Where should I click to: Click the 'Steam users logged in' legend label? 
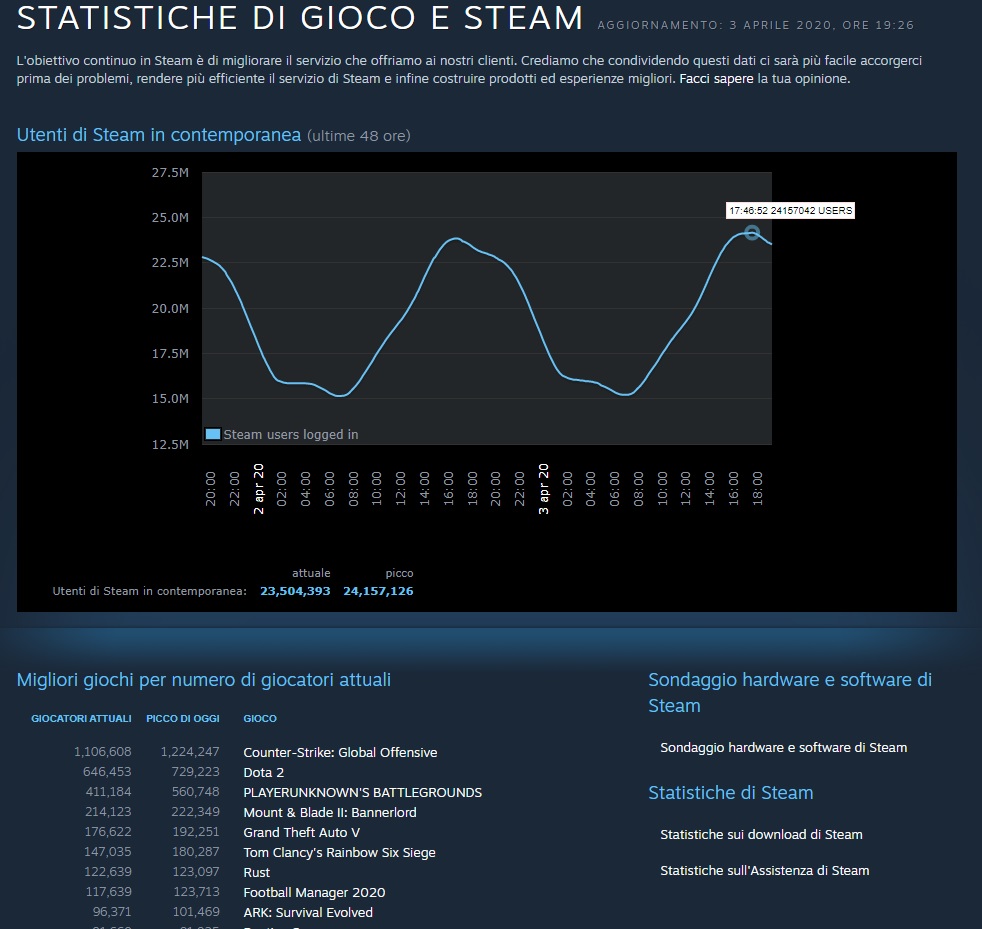(291, 434)
